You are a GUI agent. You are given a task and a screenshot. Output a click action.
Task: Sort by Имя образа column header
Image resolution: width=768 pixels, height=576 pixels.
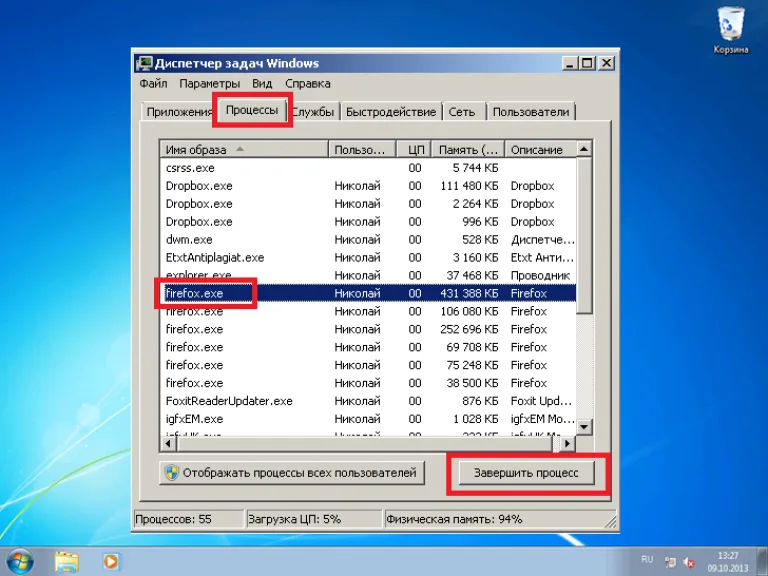[244, 149]
